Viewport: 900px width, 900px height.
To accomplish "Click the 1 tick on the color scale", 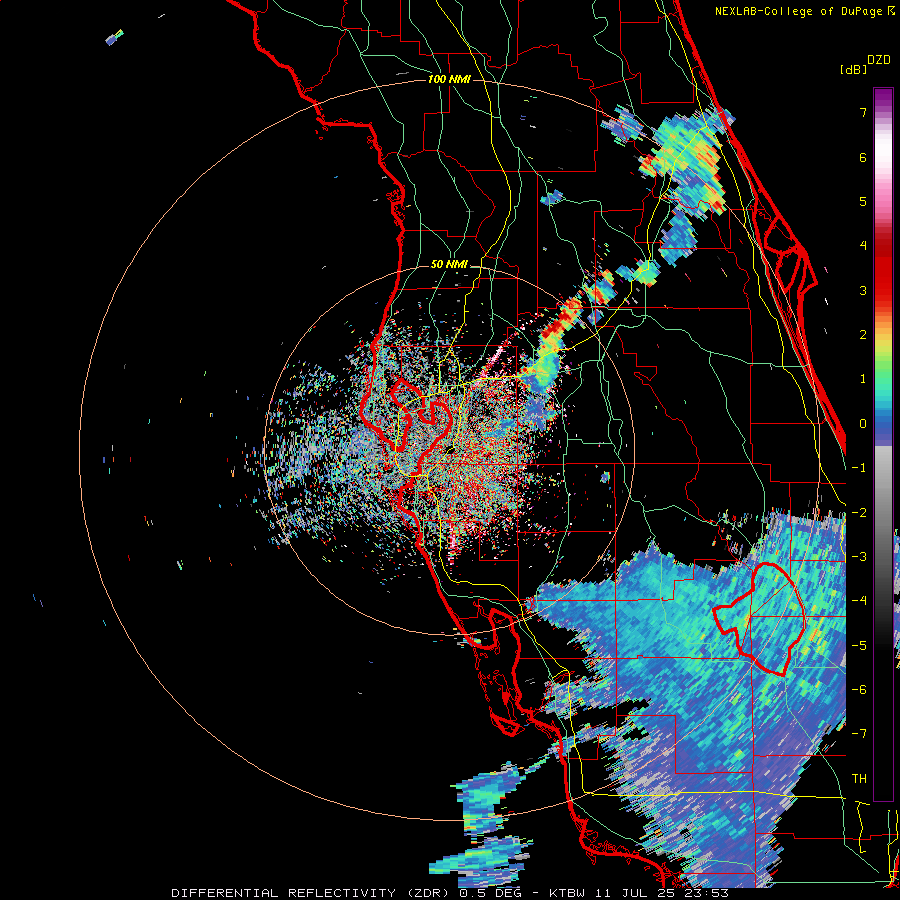I will click(x=863, y=379).
